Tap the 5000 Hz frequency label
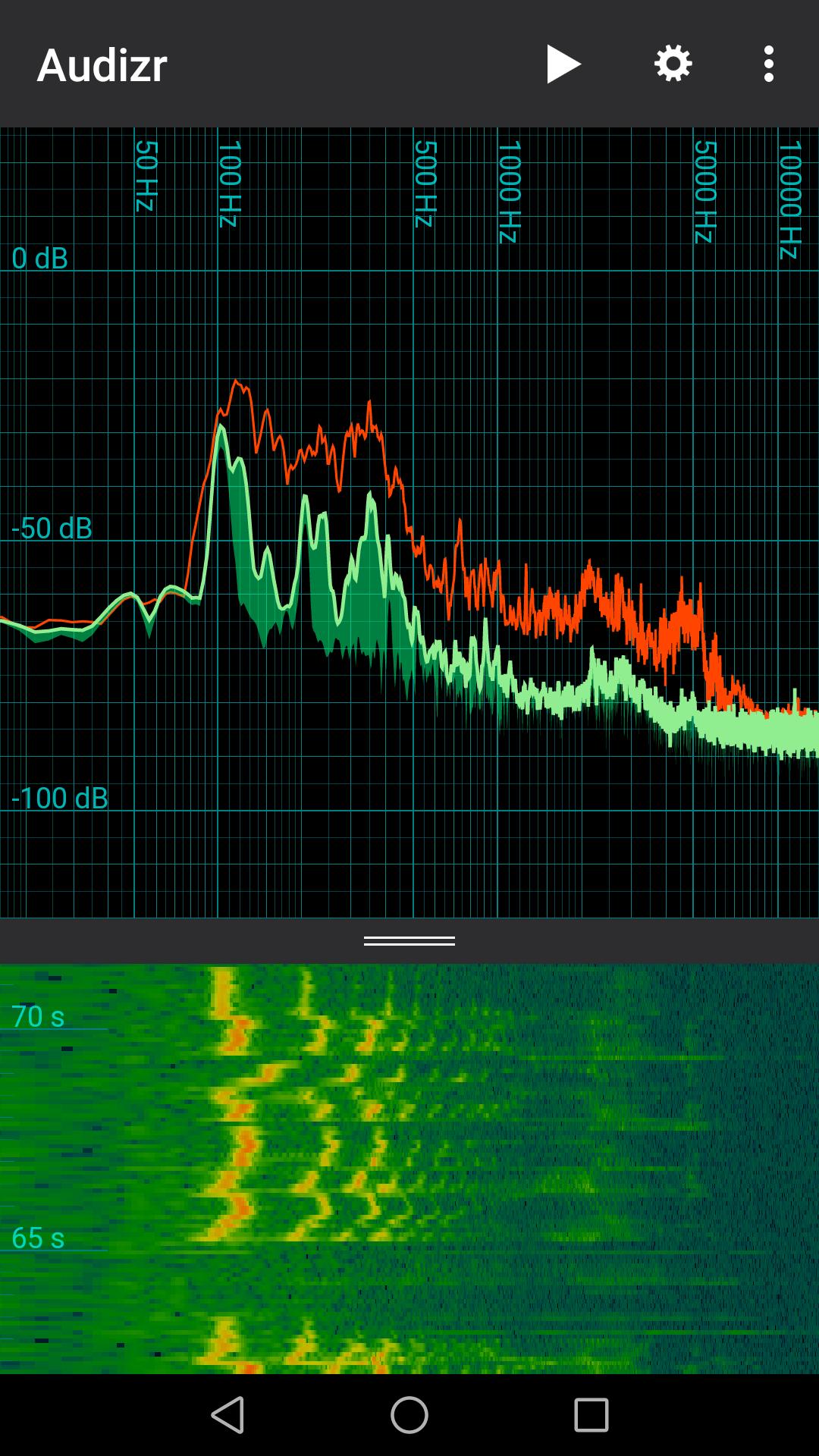This screenshot has height=1456, width=819. tap(705, 191)
